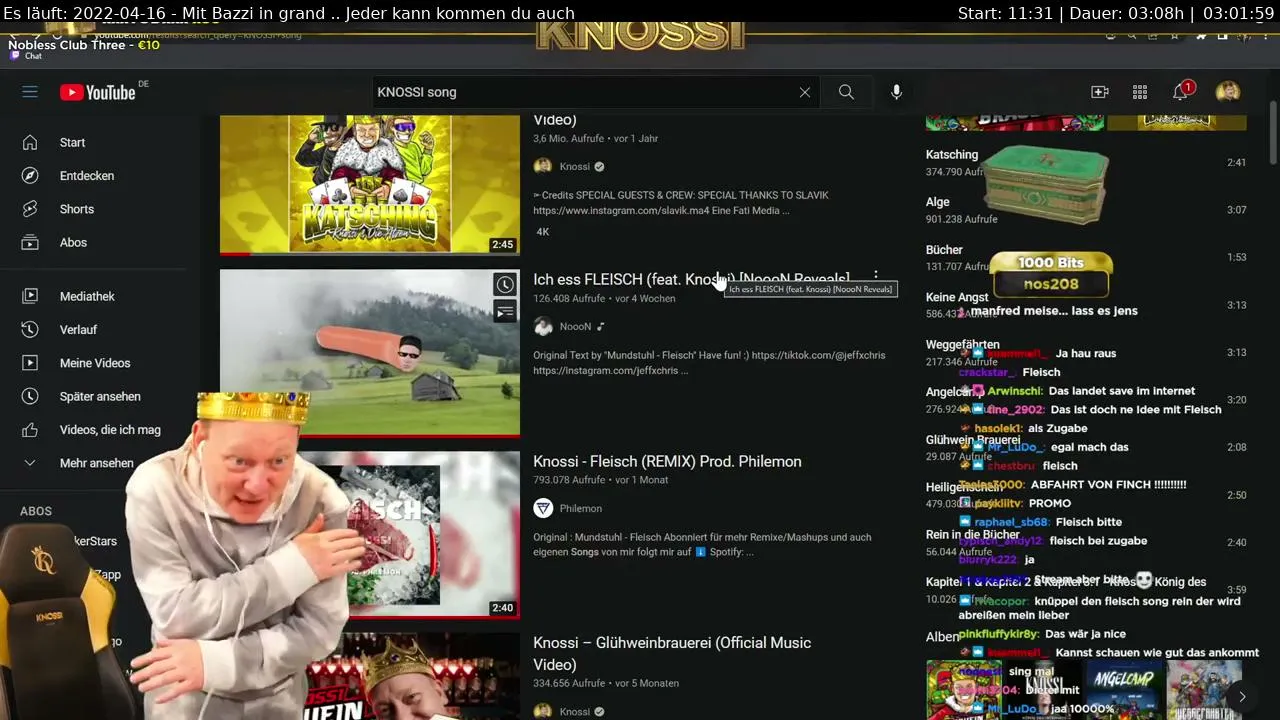The width and height of the screenshot is (1280, 720).
Task: Open the Philemon channel avatar
Action: coord(543,508)
